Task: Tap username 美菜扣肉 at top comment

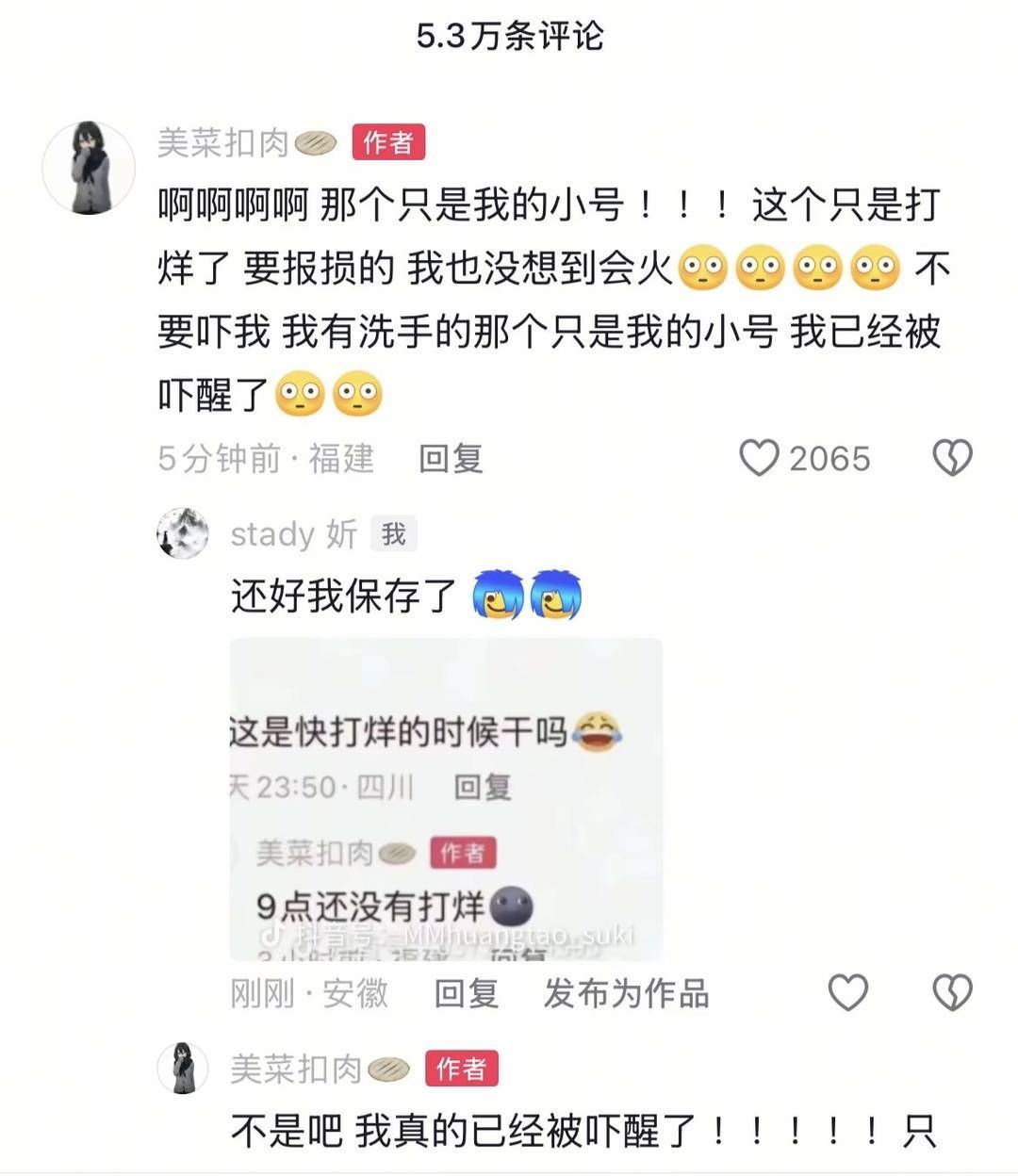Action: pos(223,143)
